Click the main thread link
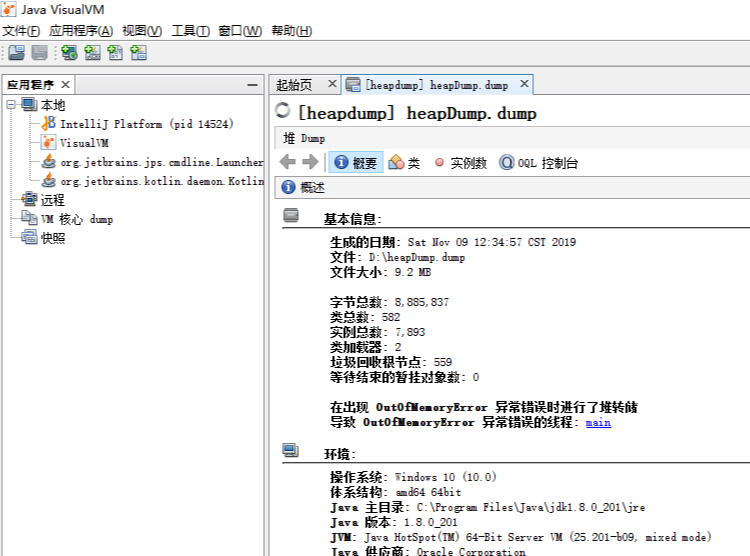Screen dimensions: 750x556 (x=598, y=423)
